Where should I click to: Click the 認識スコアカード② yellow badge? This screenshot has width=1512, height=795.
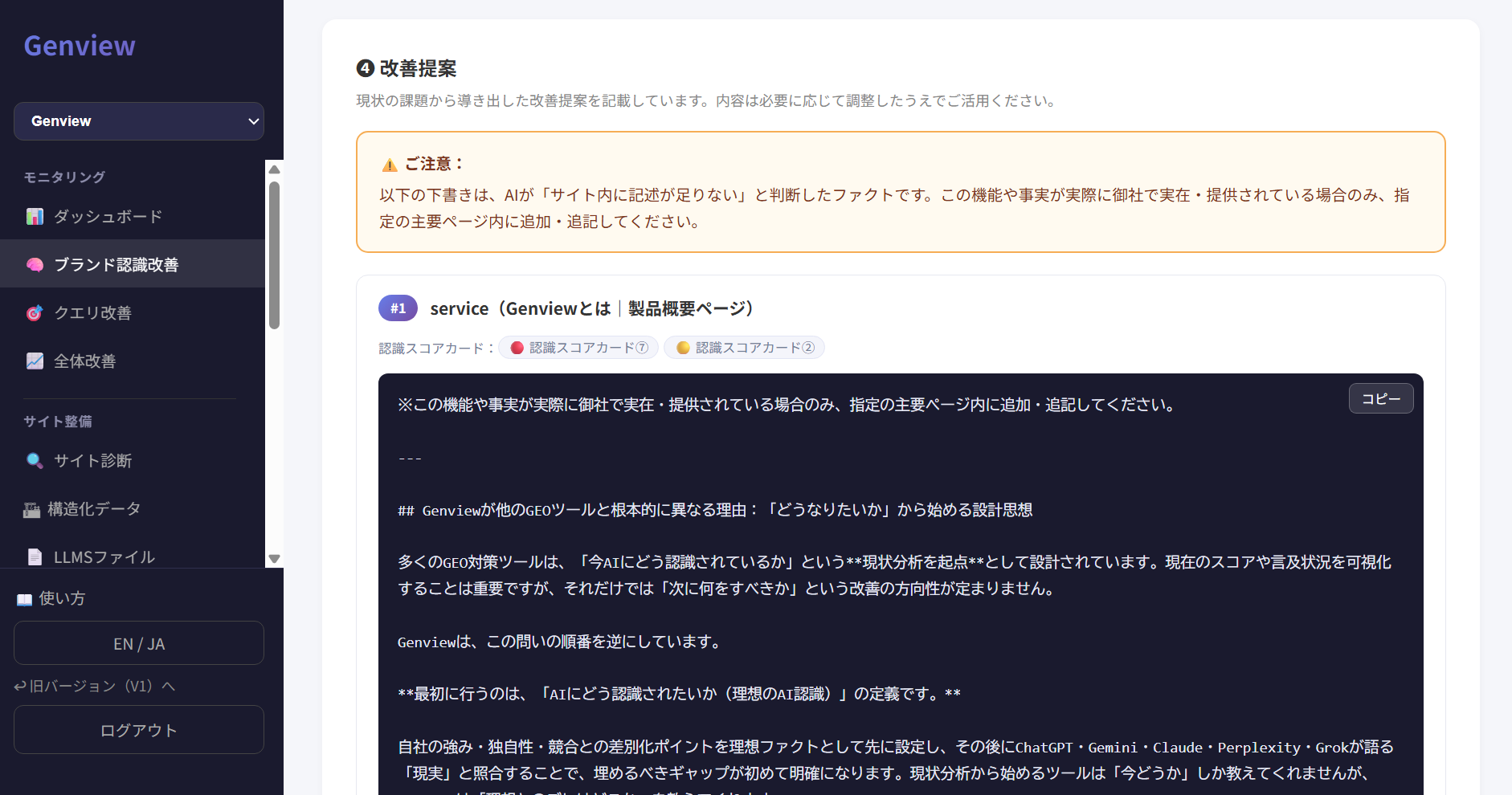pos(745,348)
